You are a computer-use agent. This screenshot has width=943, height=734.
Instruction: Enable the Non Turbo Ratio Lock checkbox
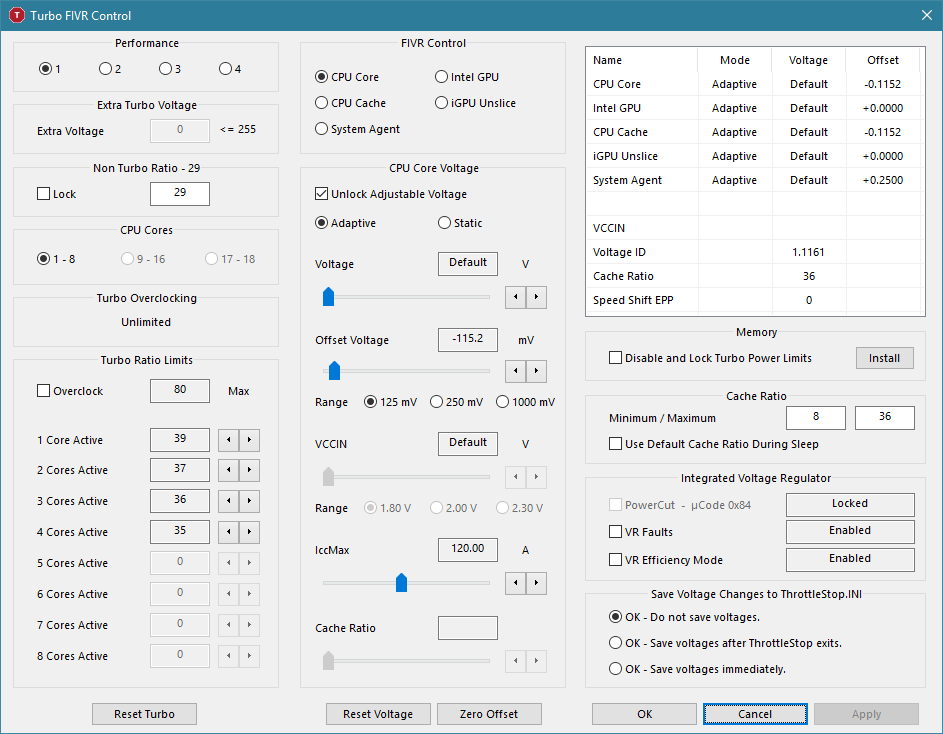(43, 194)
